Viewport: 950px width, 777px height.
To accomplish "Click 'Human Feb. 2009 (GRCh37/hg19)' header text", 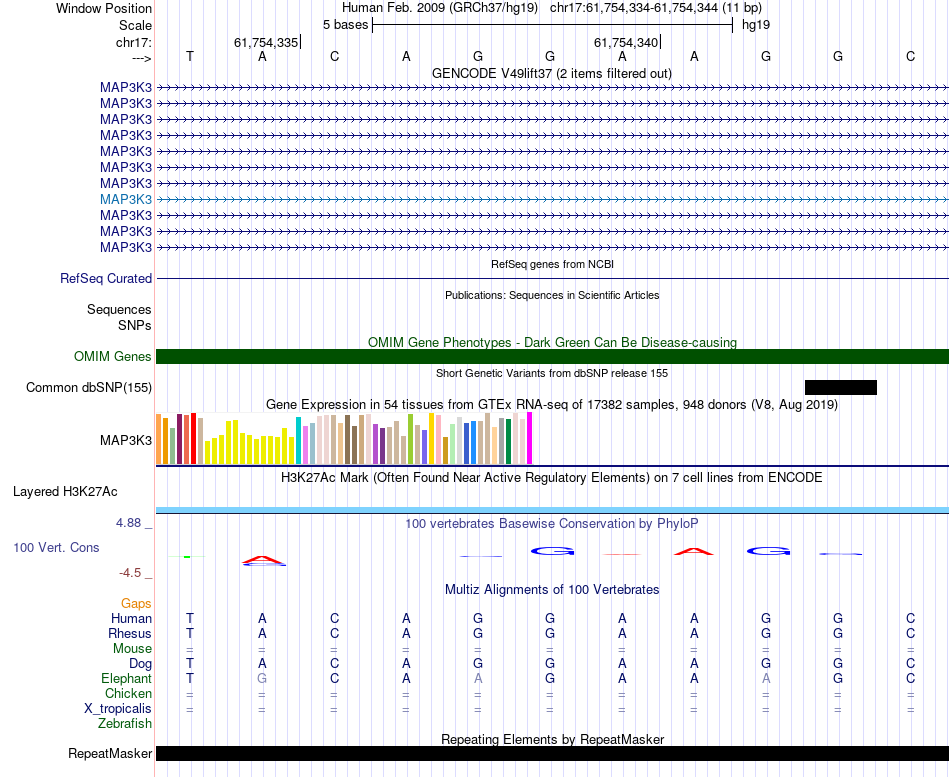I will coord(440,8).
